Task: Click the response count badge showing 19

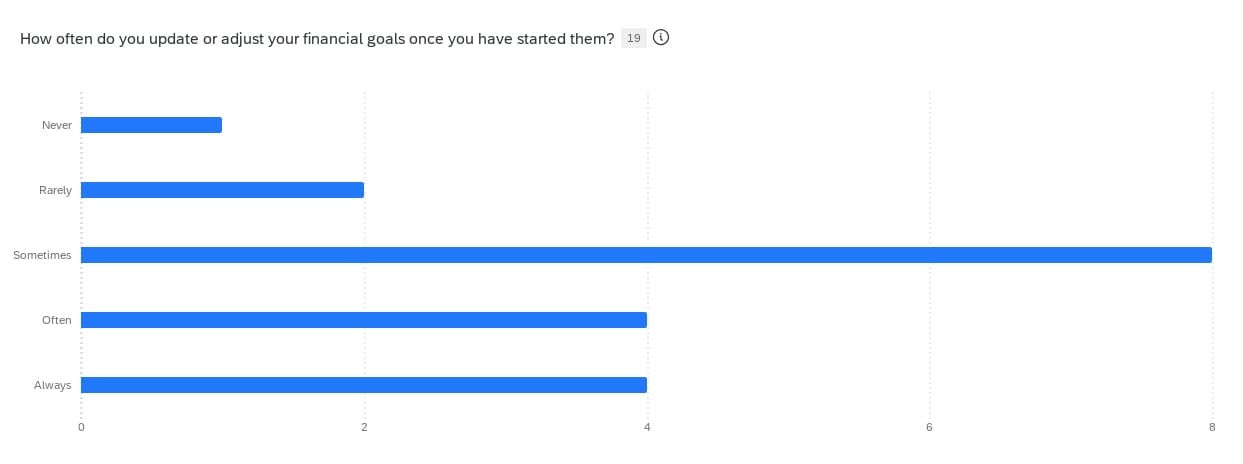Action: 634,38
